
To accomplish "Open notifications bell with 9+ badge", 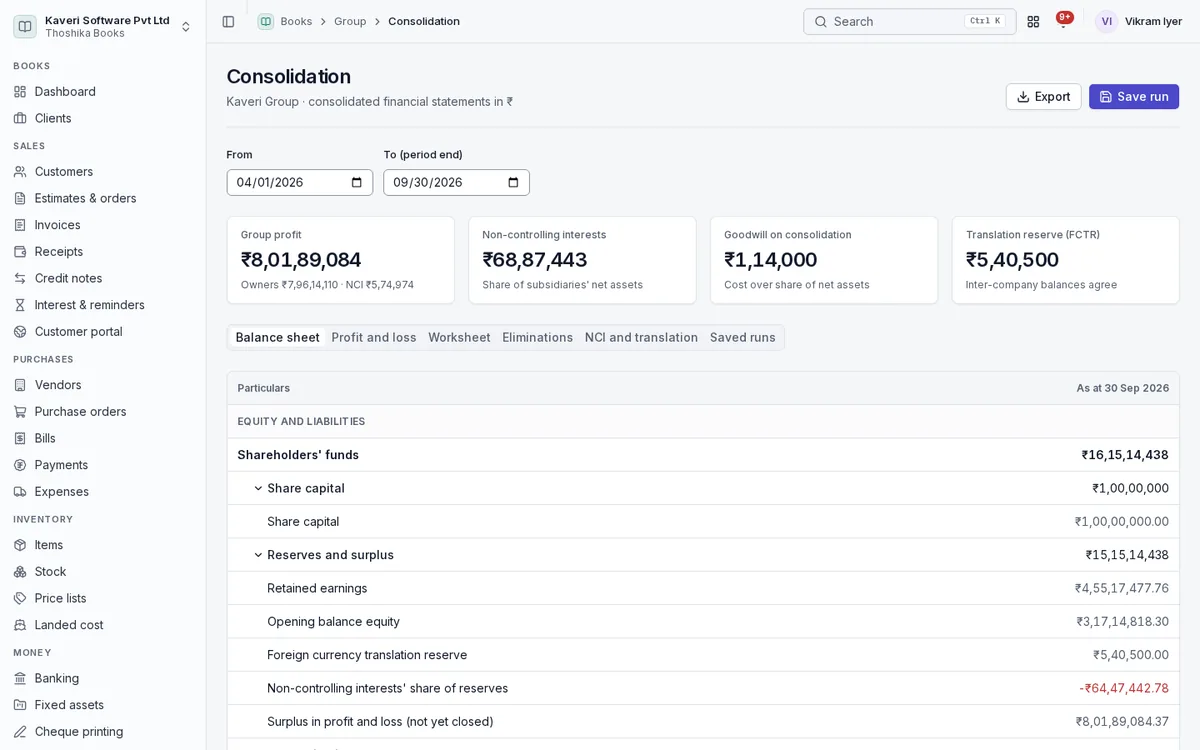I will tap(1063, 21).
